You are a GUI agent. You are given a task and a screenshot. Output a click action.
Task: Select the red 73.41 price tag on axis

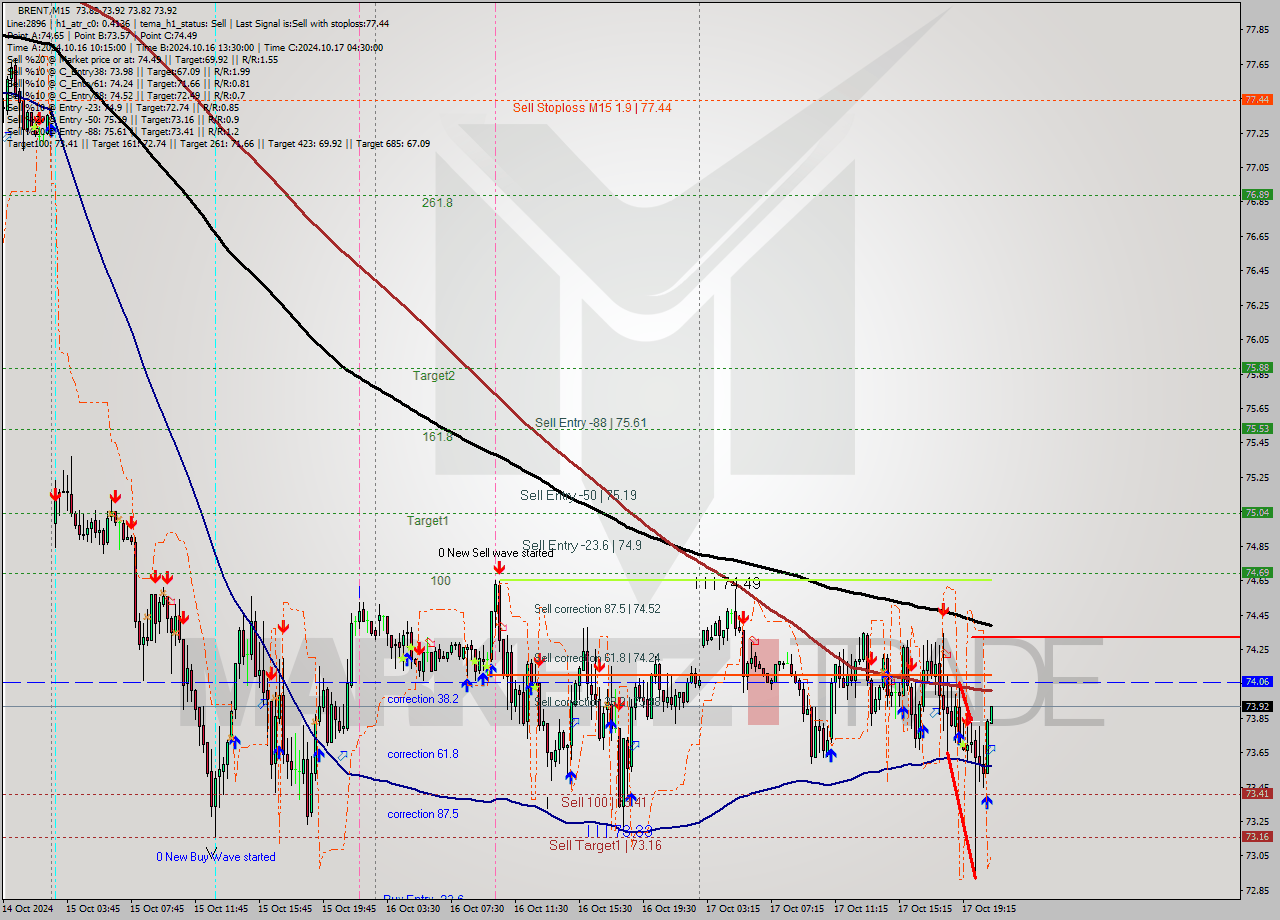tap(1257, 794)
